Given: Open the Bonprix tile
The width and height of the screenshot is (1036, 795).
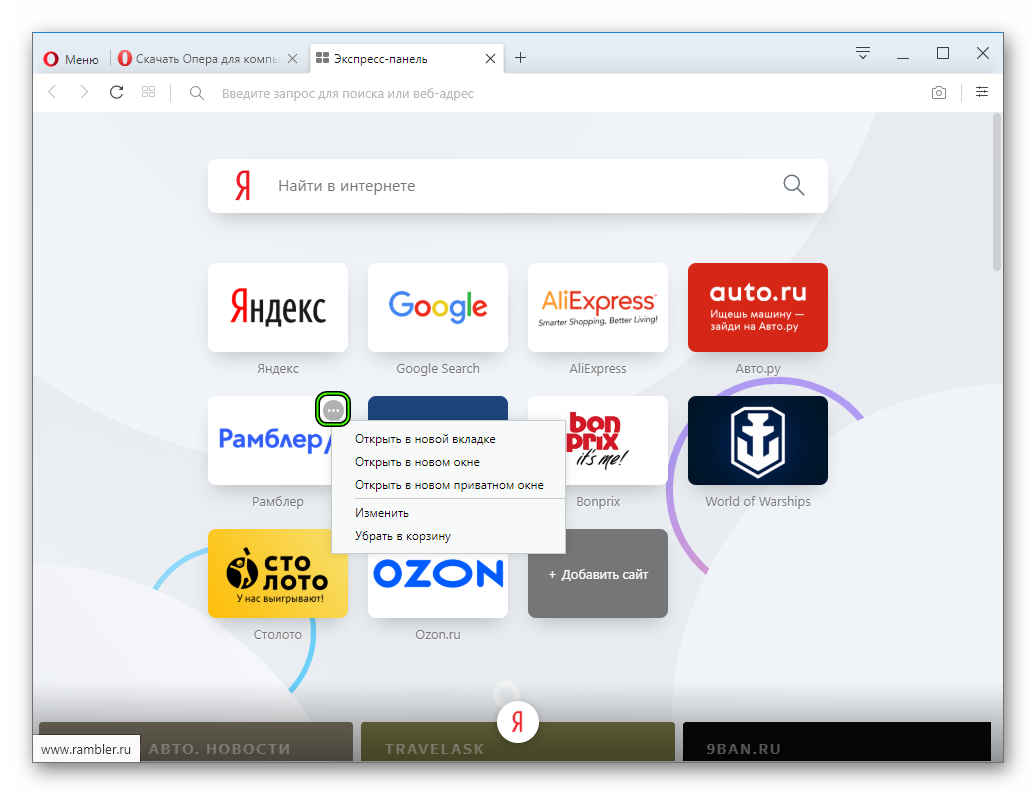Looking at the screenshot, I should [x=616, y=441].
